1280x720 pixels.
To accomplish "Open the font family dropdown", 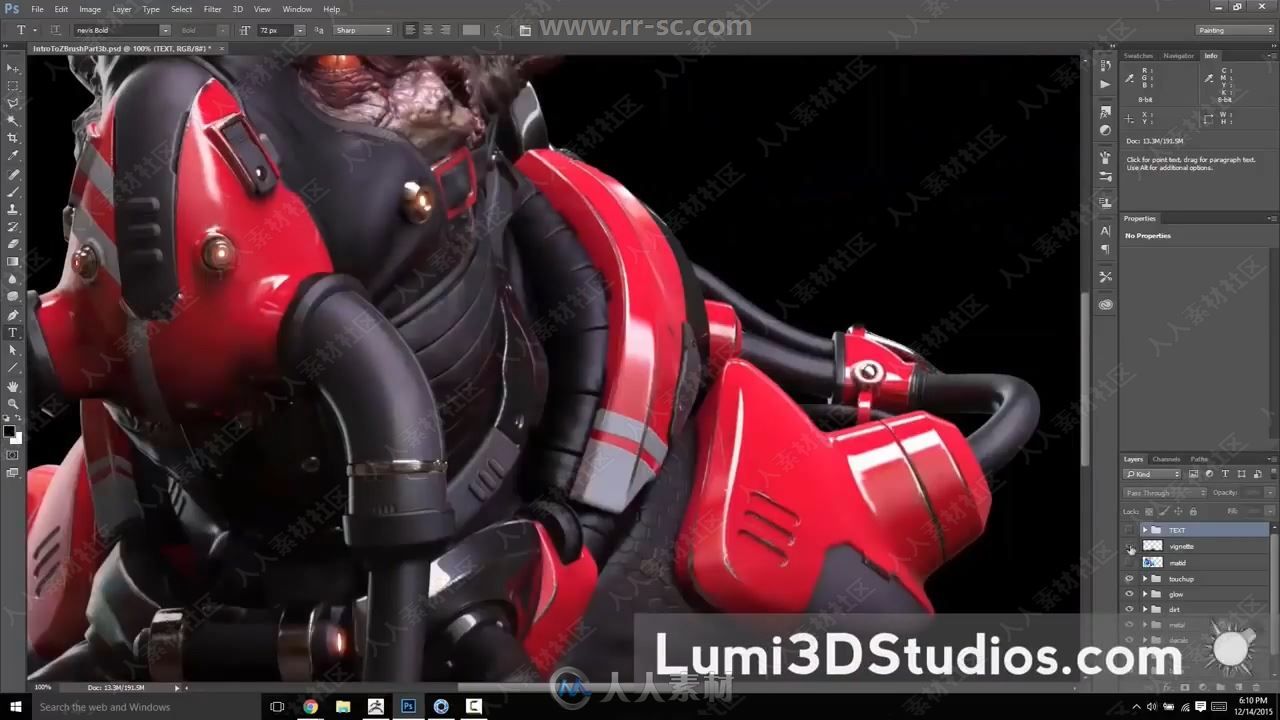I will click(165, 31).
